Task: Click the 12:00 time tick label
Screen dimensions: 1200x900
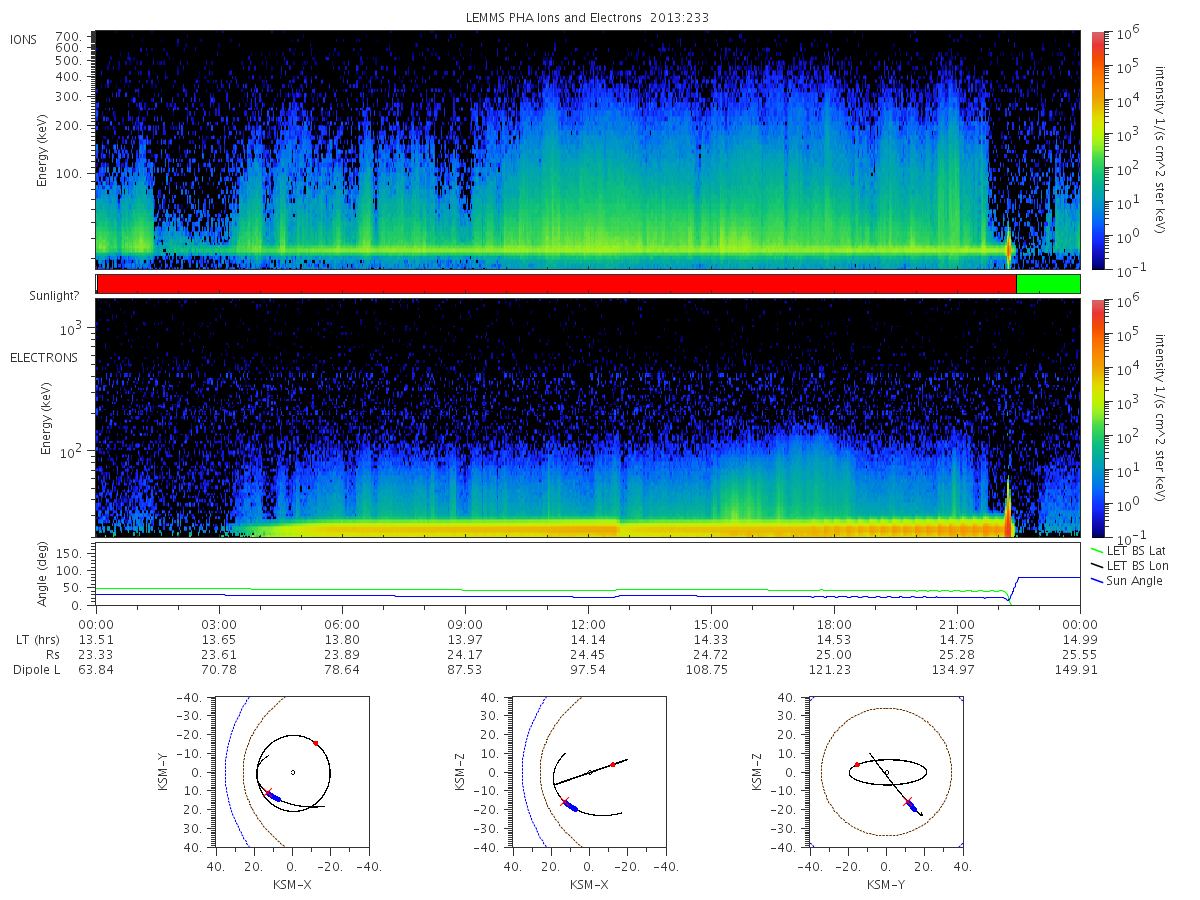Action: pos(588,623)
